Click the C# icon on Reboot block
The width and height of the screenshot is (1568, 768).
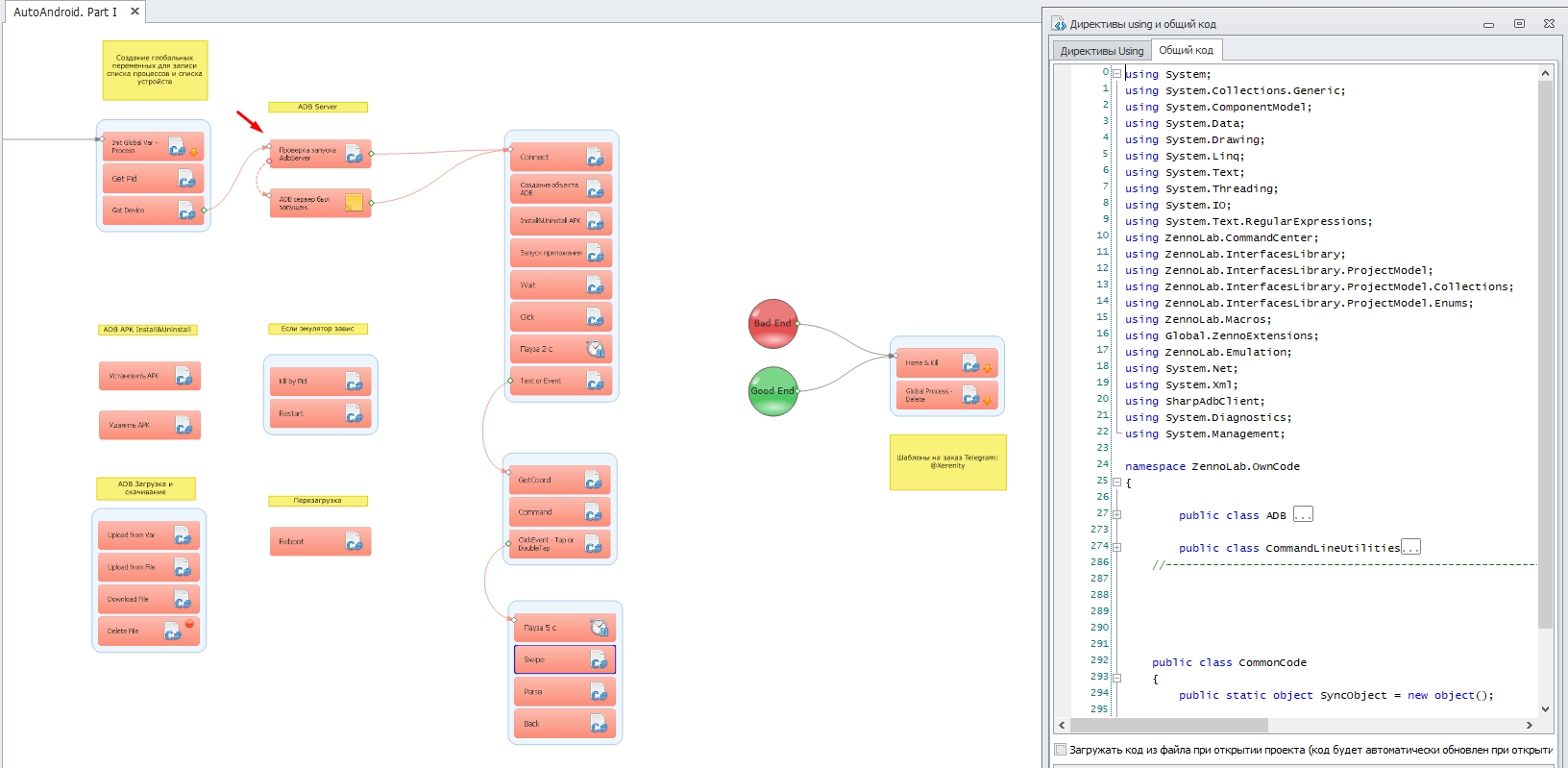pos(354,542)
